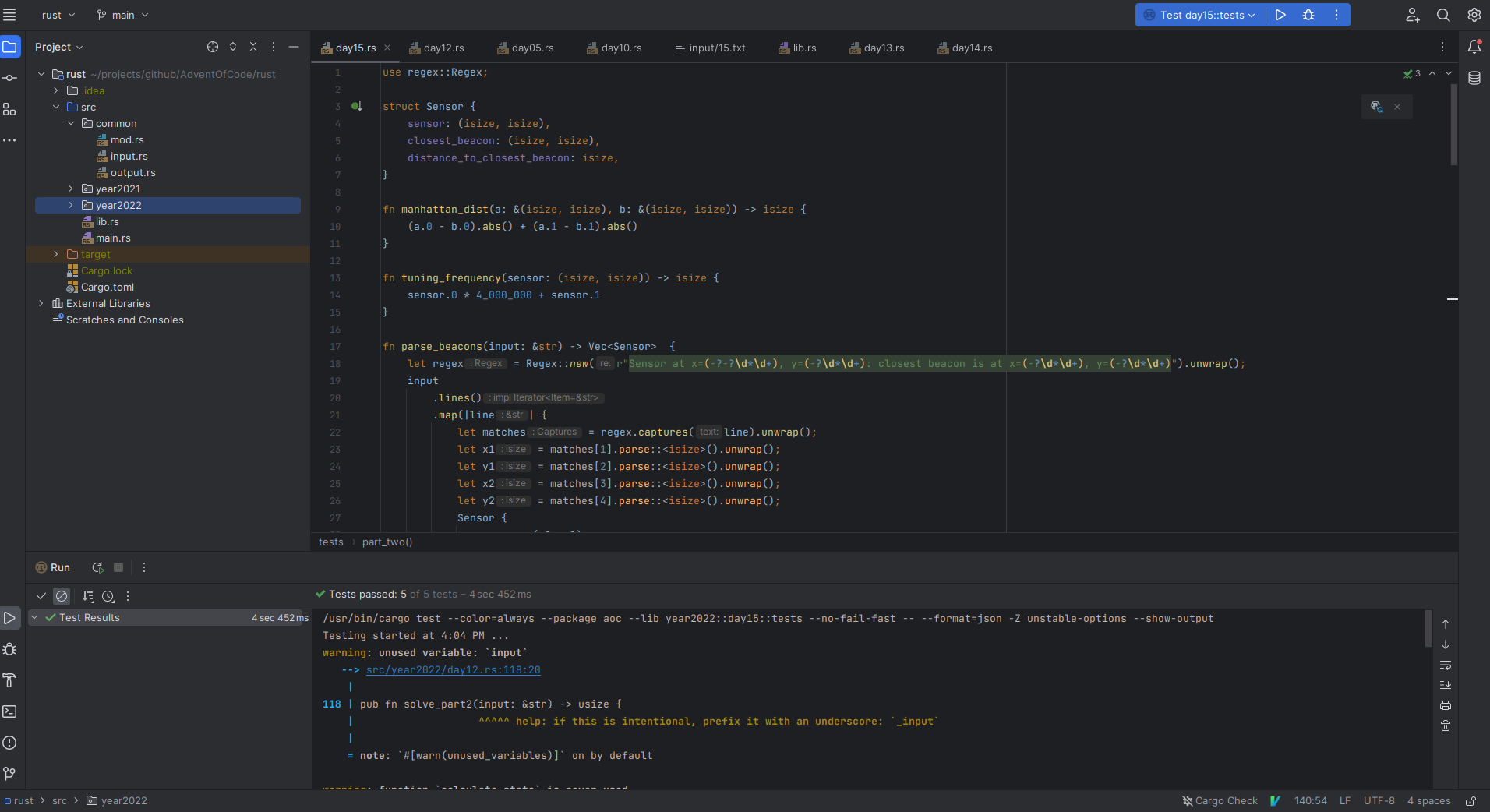Image resolution: width=1490 pixels, height=812 pixels.
Task: Click the clear console trash icon
Action: tap(1446, 726)
